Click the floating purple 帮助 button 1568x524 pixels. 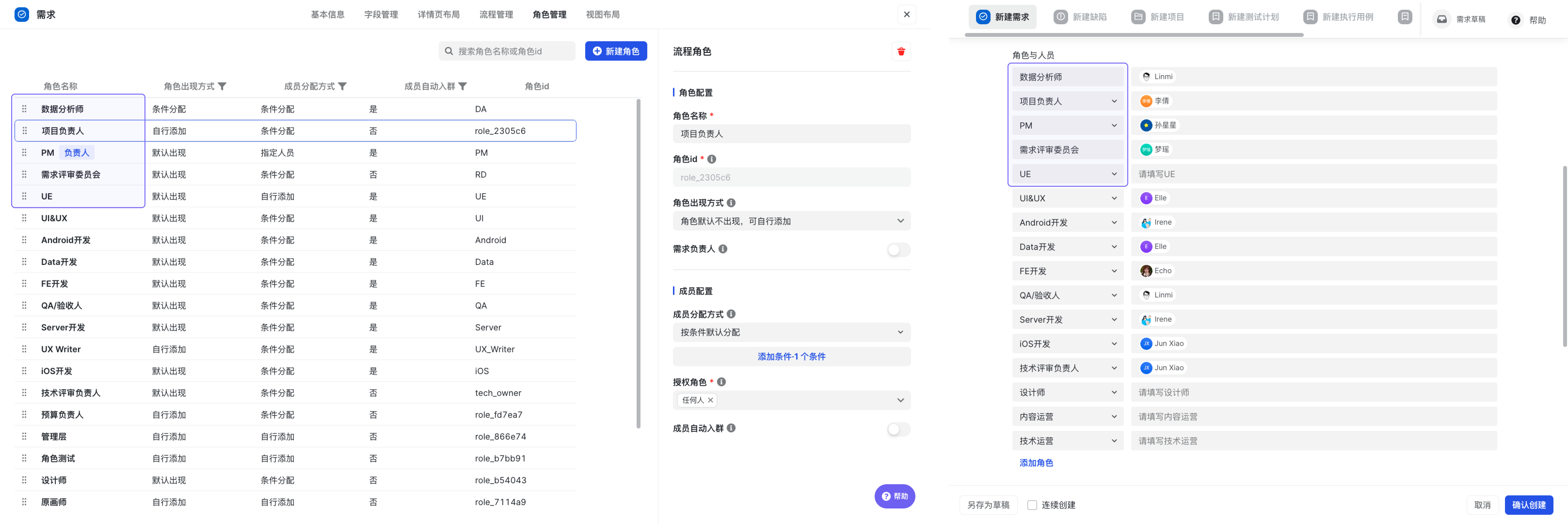pos(895,497)
